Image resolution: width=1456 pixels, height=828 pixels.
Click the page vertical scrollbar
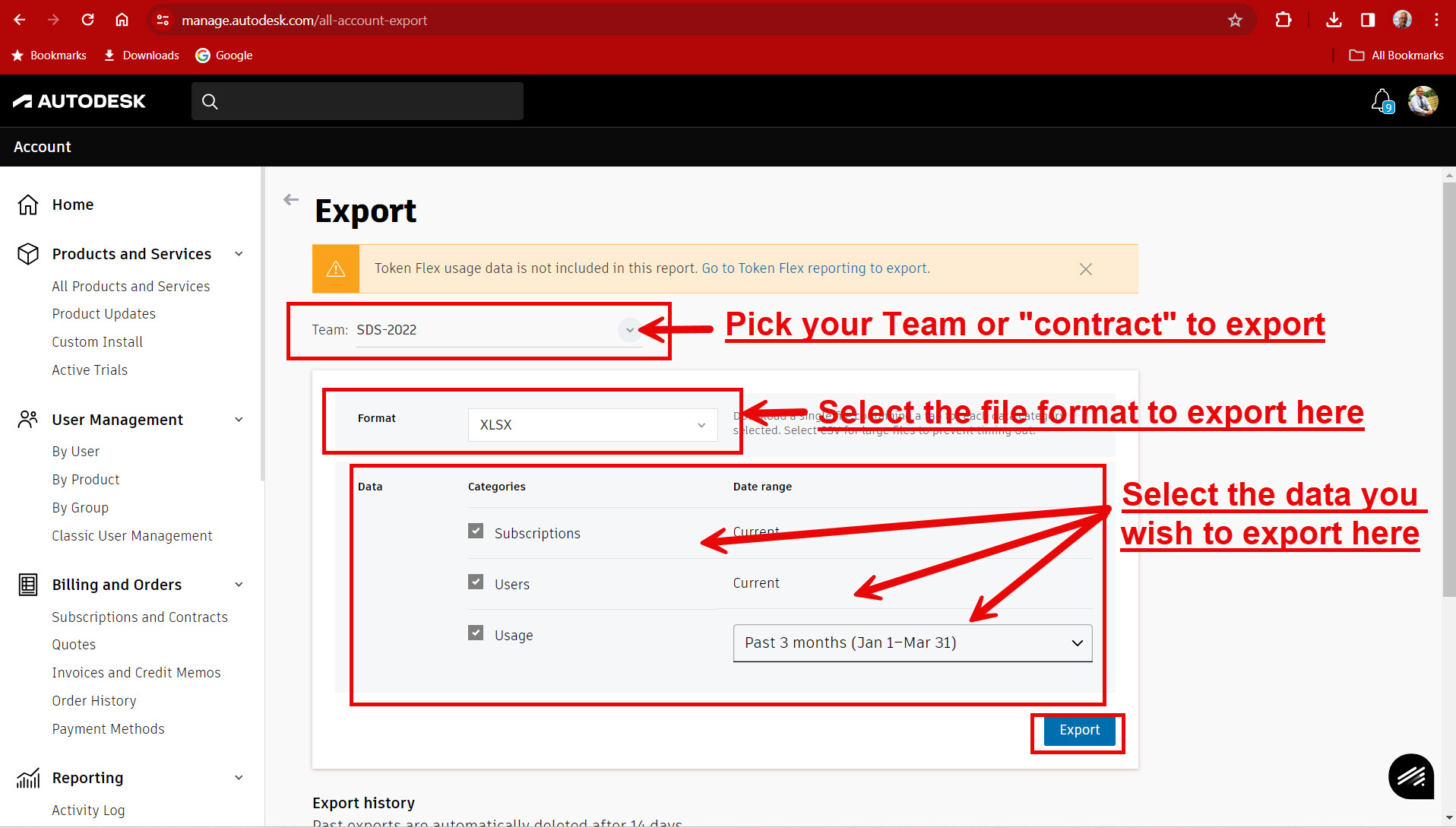tap(1448, 388)
